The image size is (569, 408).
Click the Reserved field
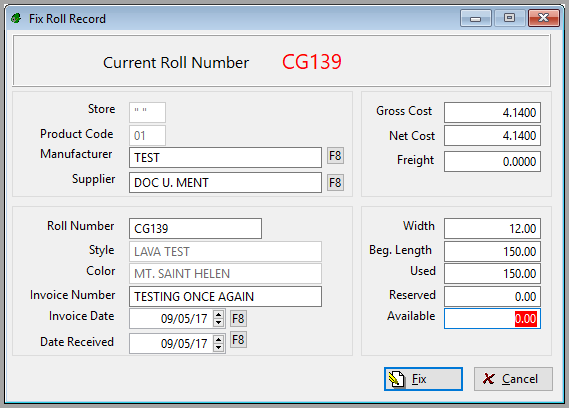(x=492, y=297)
